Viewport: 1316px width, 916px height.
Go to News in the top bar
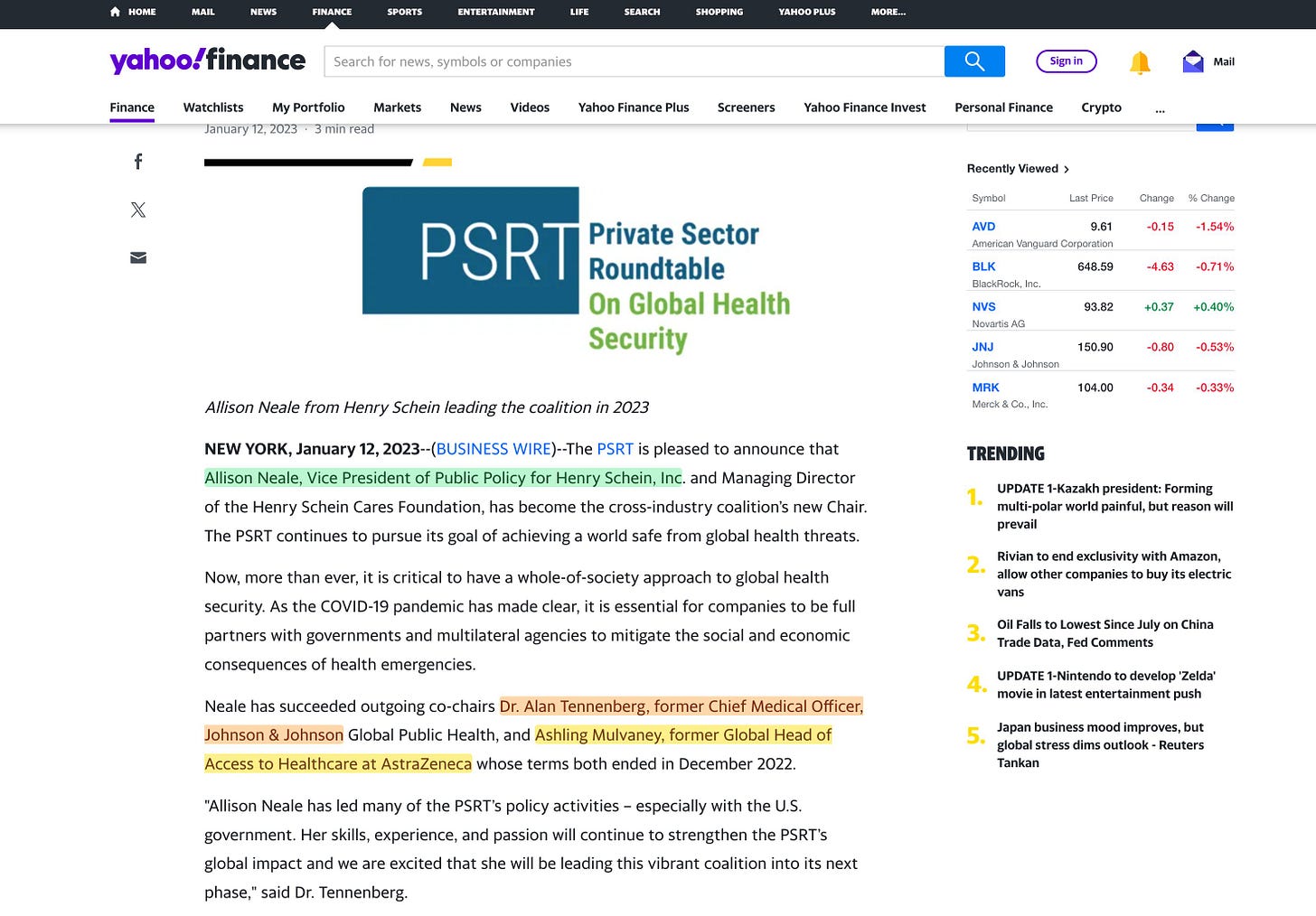(263, 12)
